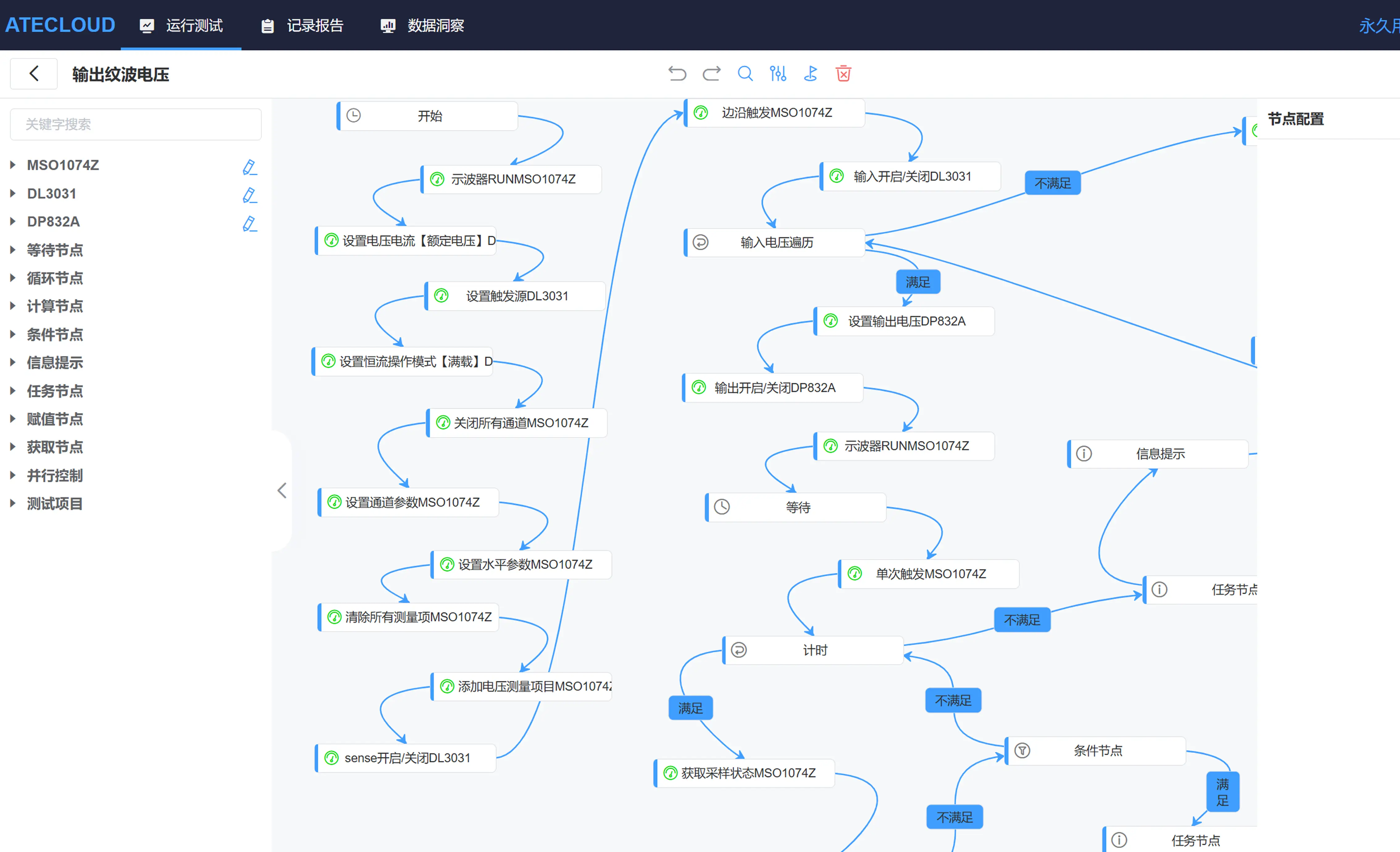Viewport: 1400px width, 852px height.
Task: Open the sliders settings icon
Action: click(778, 74)
